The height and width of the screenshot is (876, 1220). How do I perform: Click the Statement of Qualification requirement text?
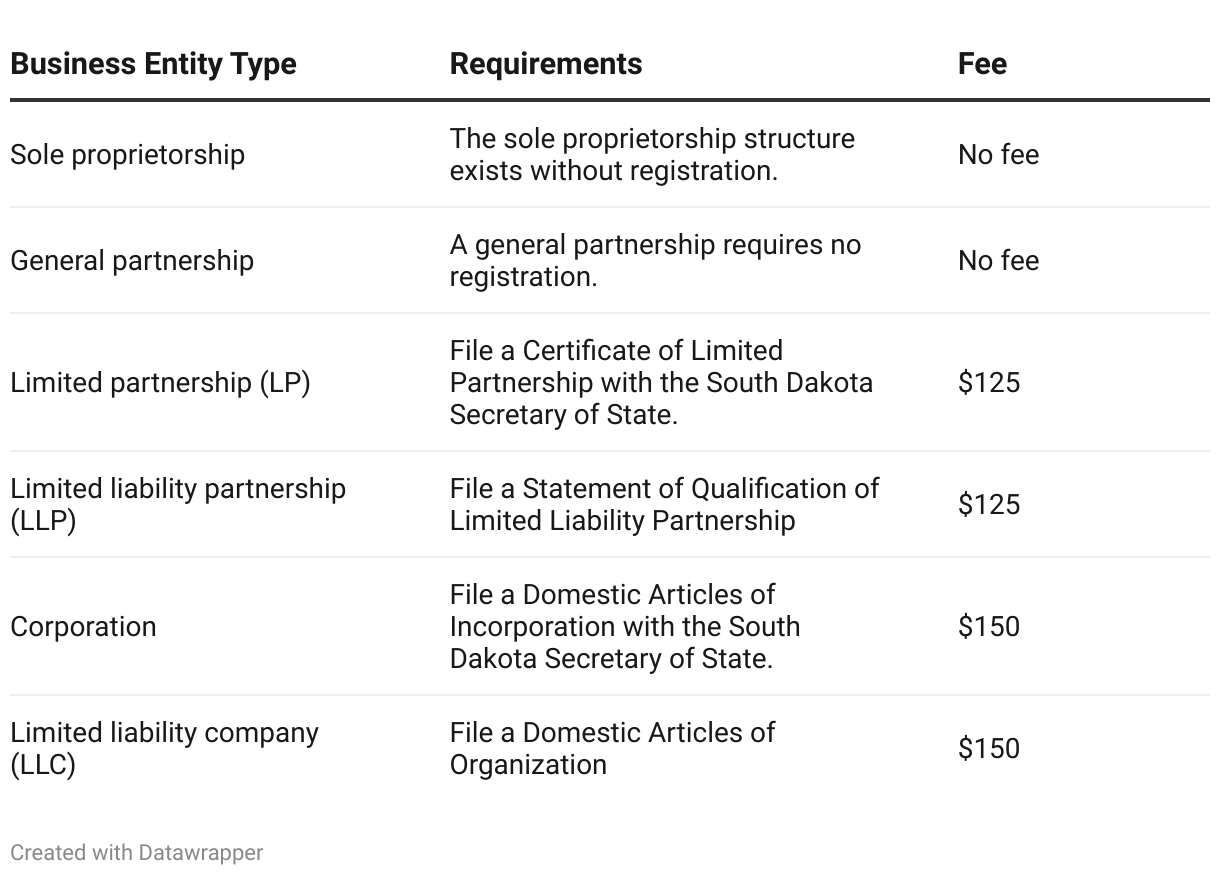pyautogui.click(x=664, y=504)
